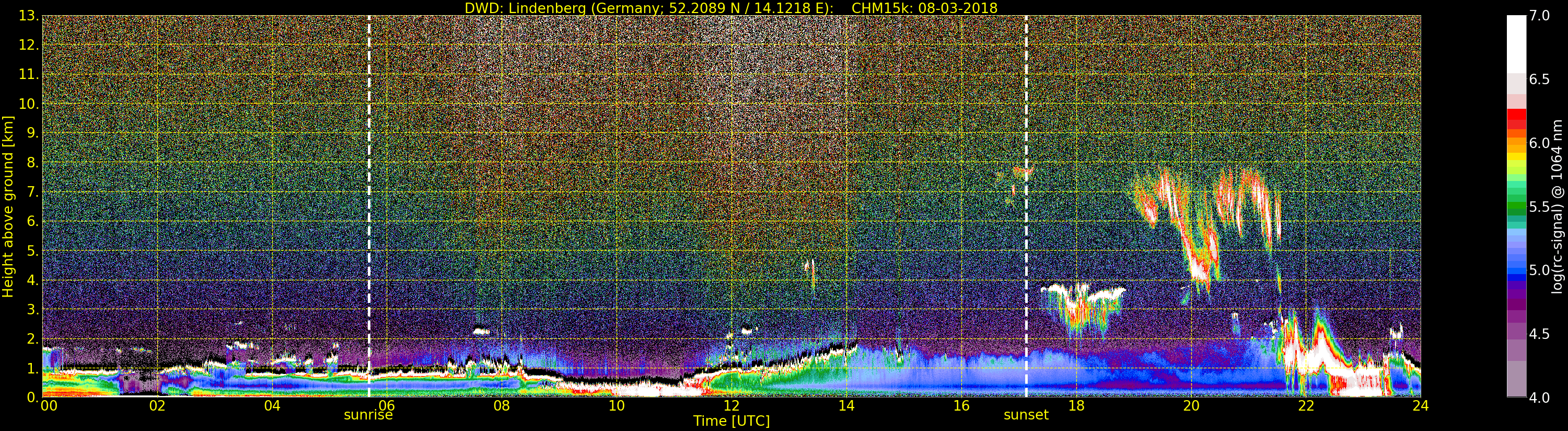Click the time axis tick 24
Screen dimensions: 1568x431
click(x=1420, y=405)
